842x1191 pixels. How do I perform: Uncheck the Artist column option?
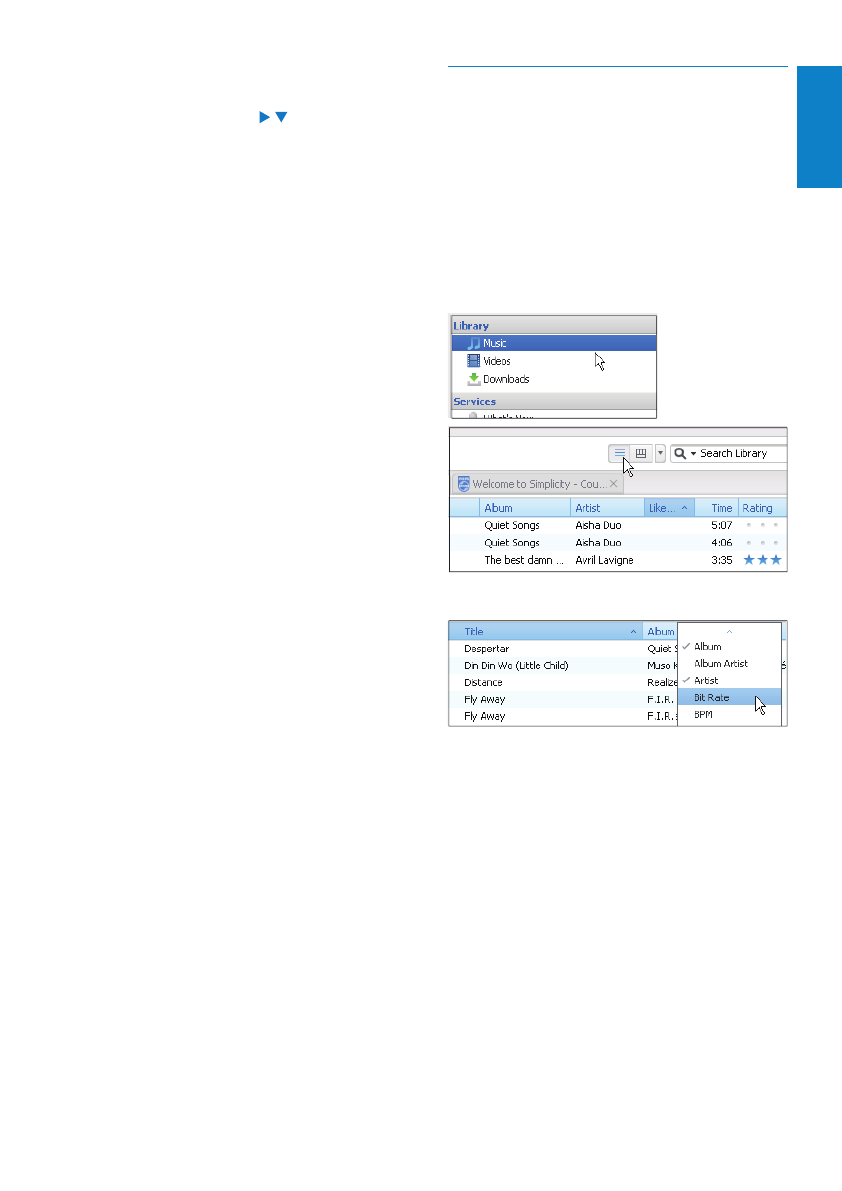point(705,680)
